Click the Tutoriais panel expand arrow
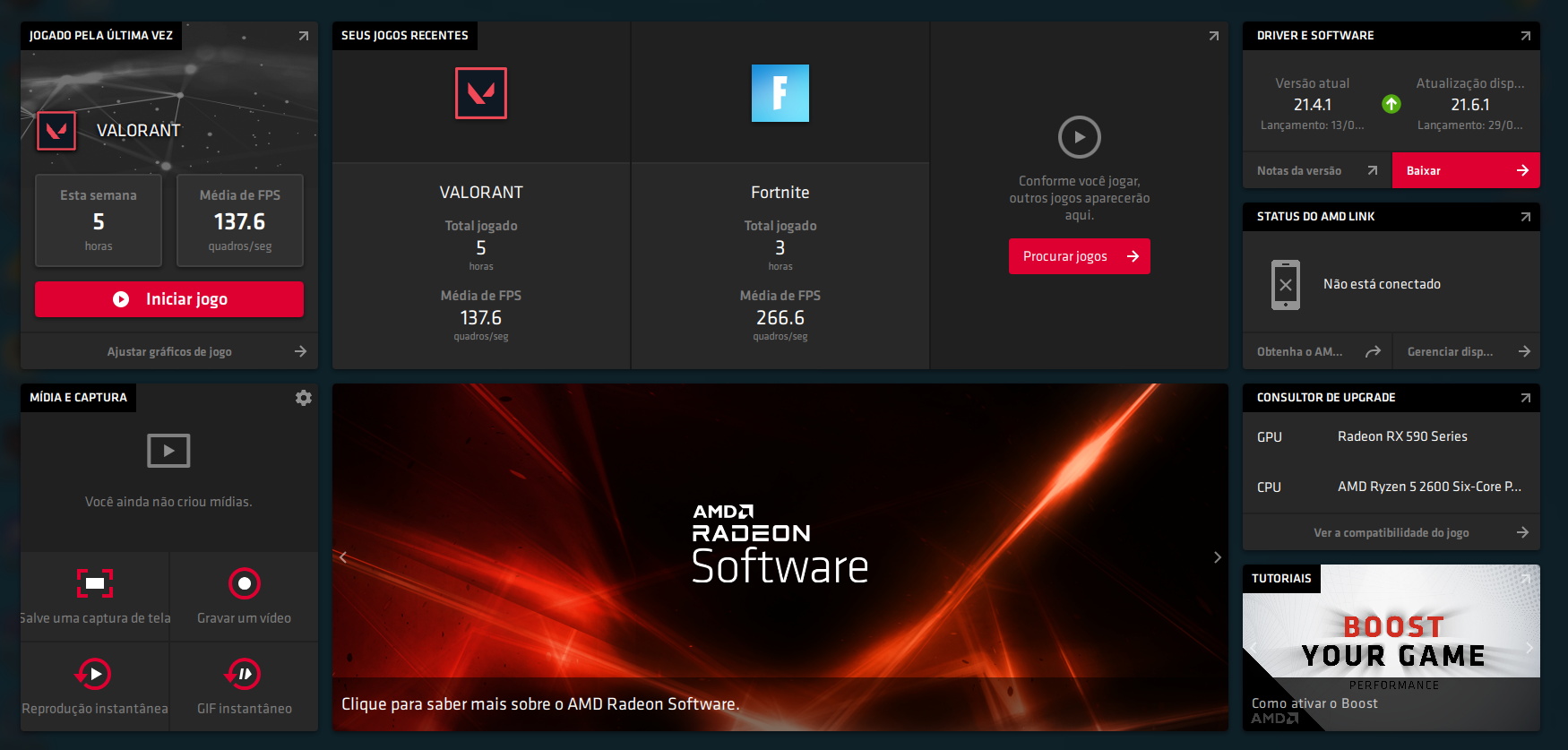This screenshot has width=1568, height=750. (x=1525, y=579)
